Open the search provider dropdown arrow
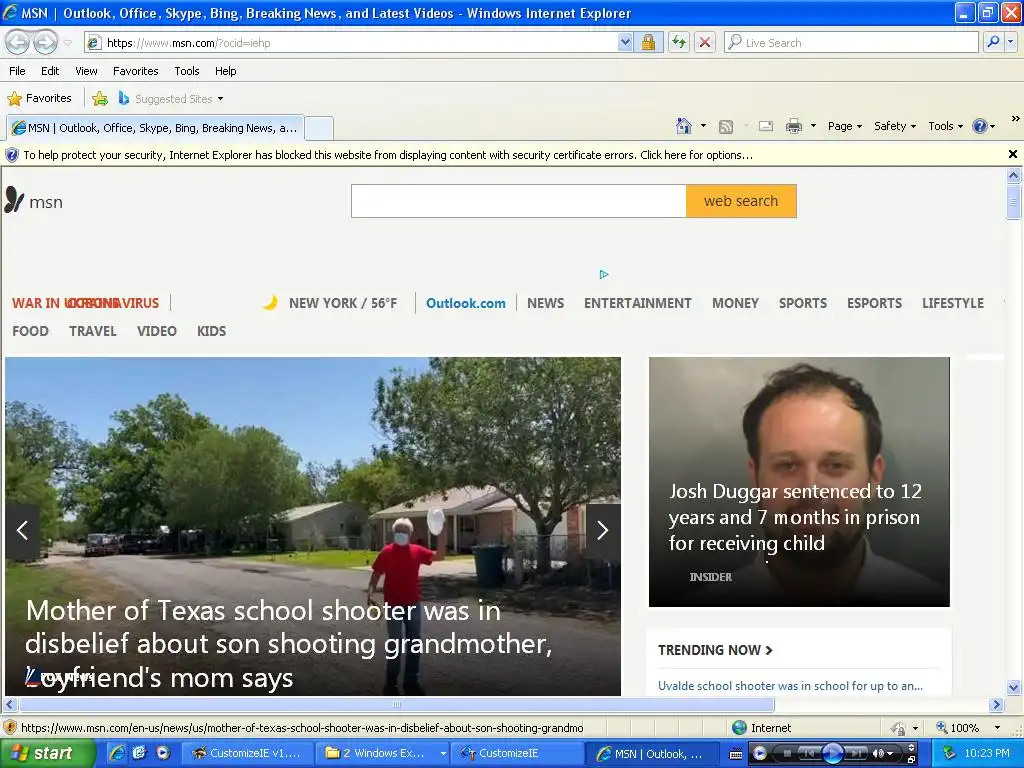1024x768 pixels. pyautogui.click(x=1010, y=42)
